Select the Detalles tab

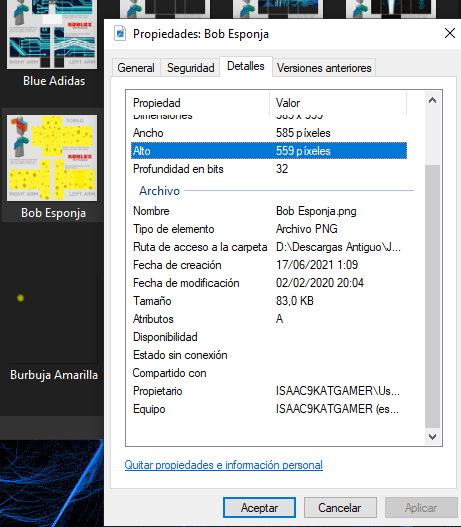[246, 66]
